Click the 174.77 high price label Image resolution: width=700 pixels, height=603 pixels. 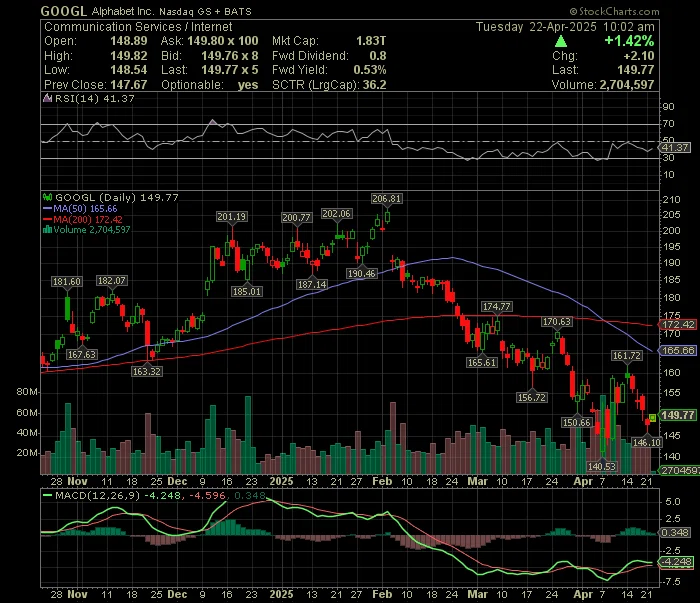point(496,307)
